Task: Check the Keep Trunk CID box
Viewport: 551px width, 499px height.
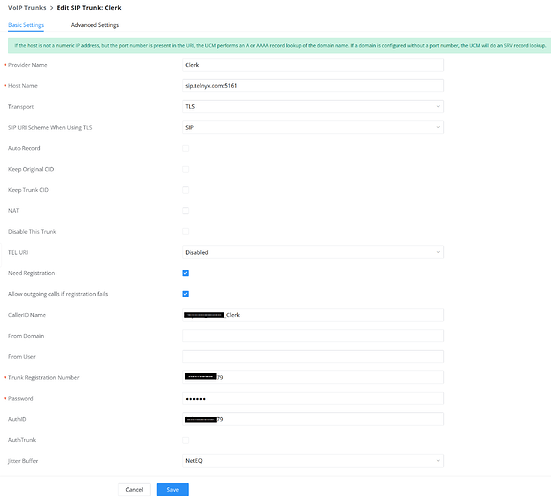Action: (186, 190)
